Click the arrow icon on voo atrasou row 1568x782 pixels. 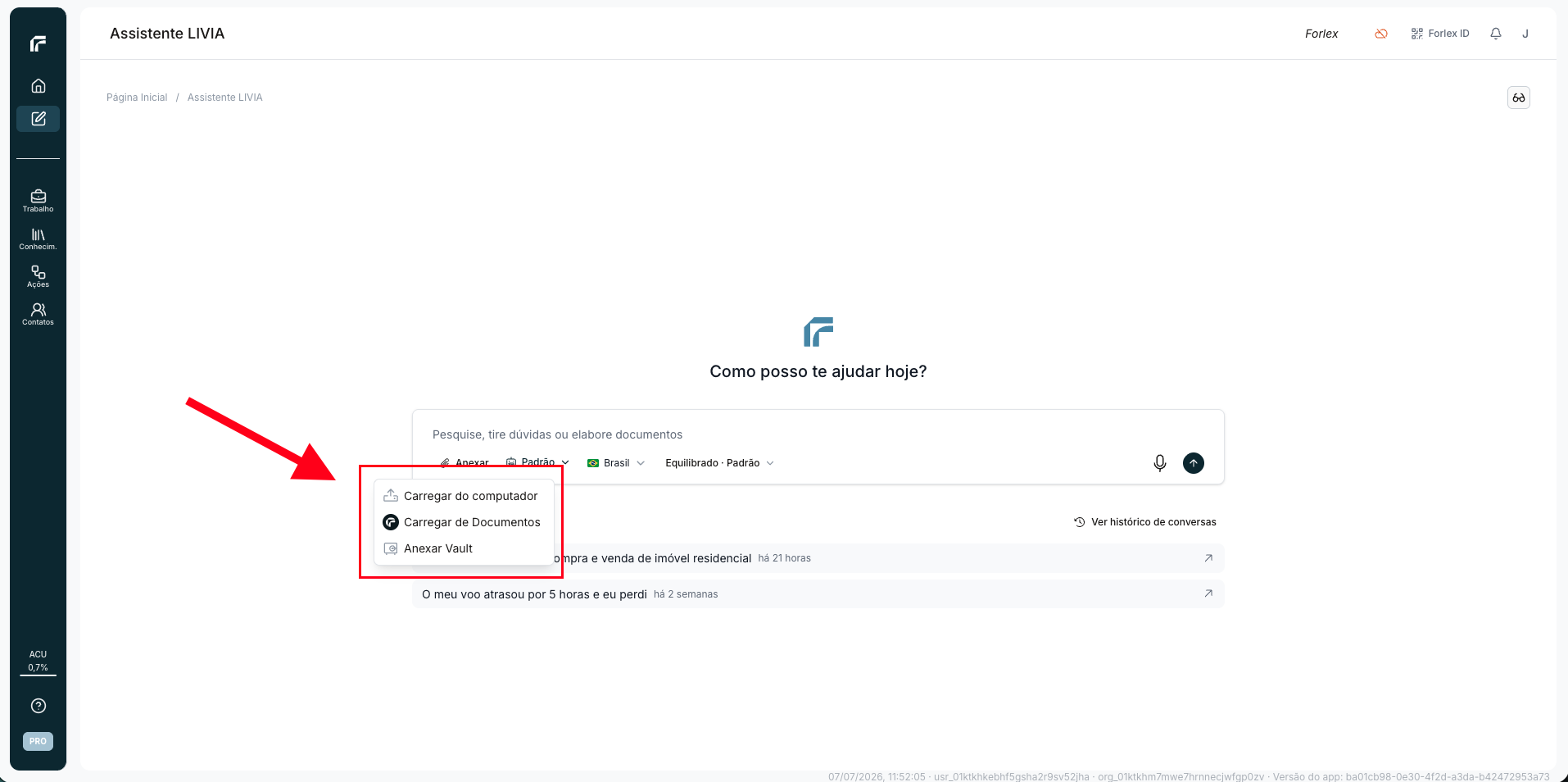tap(1208, 593)
